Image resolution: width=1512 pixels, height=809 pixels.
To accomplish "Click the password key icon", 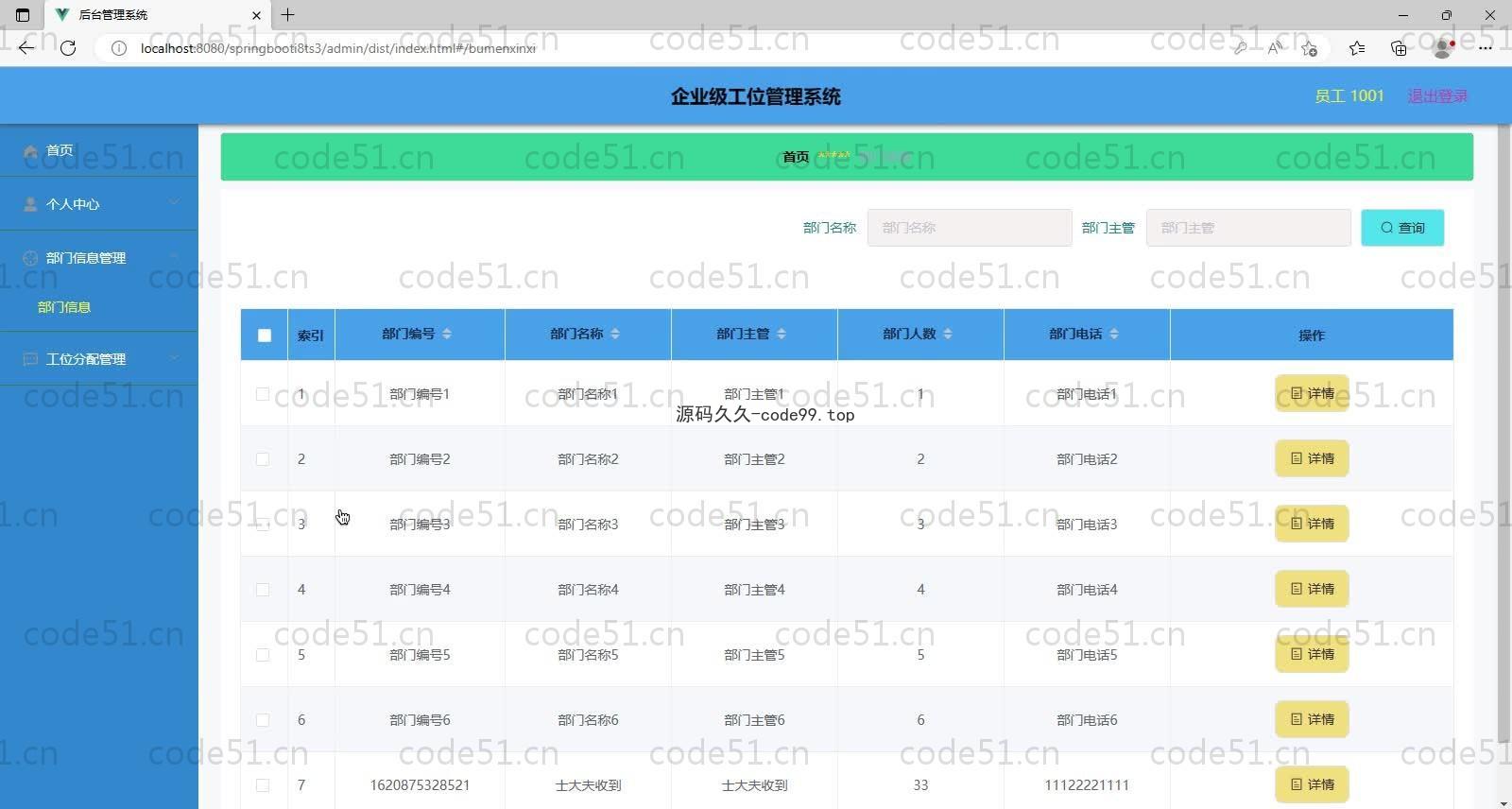I will pos(1240,48).
